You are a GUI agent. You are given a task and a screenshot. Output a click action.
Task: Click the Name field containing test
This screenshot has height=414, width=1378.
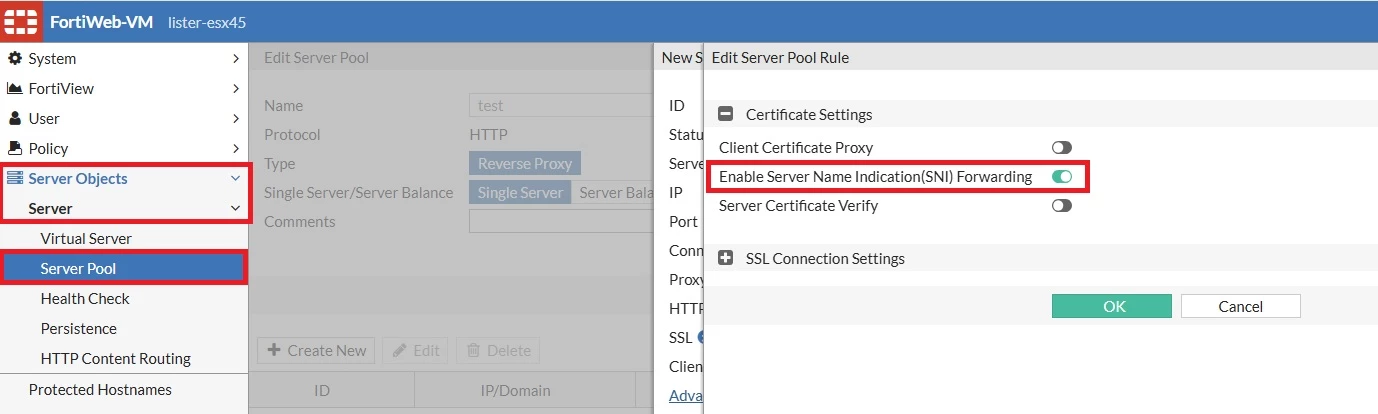(561, 105)
